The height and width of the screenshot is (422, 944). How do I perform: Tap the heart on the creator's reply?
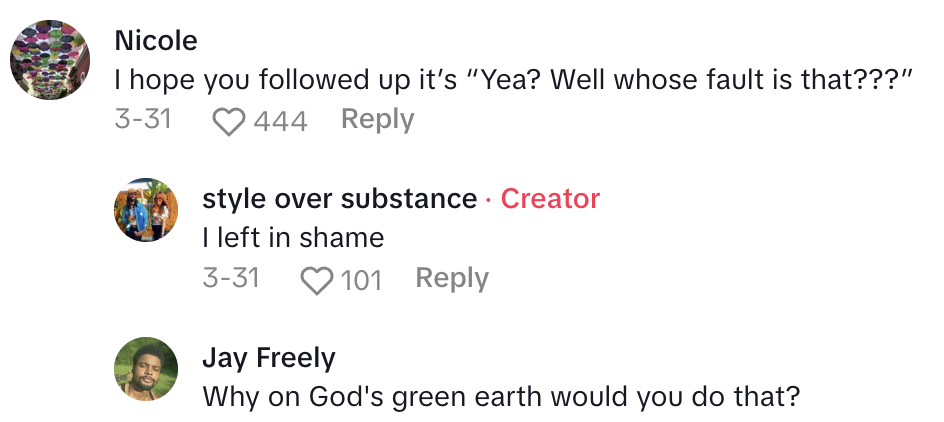pos(317,280)
